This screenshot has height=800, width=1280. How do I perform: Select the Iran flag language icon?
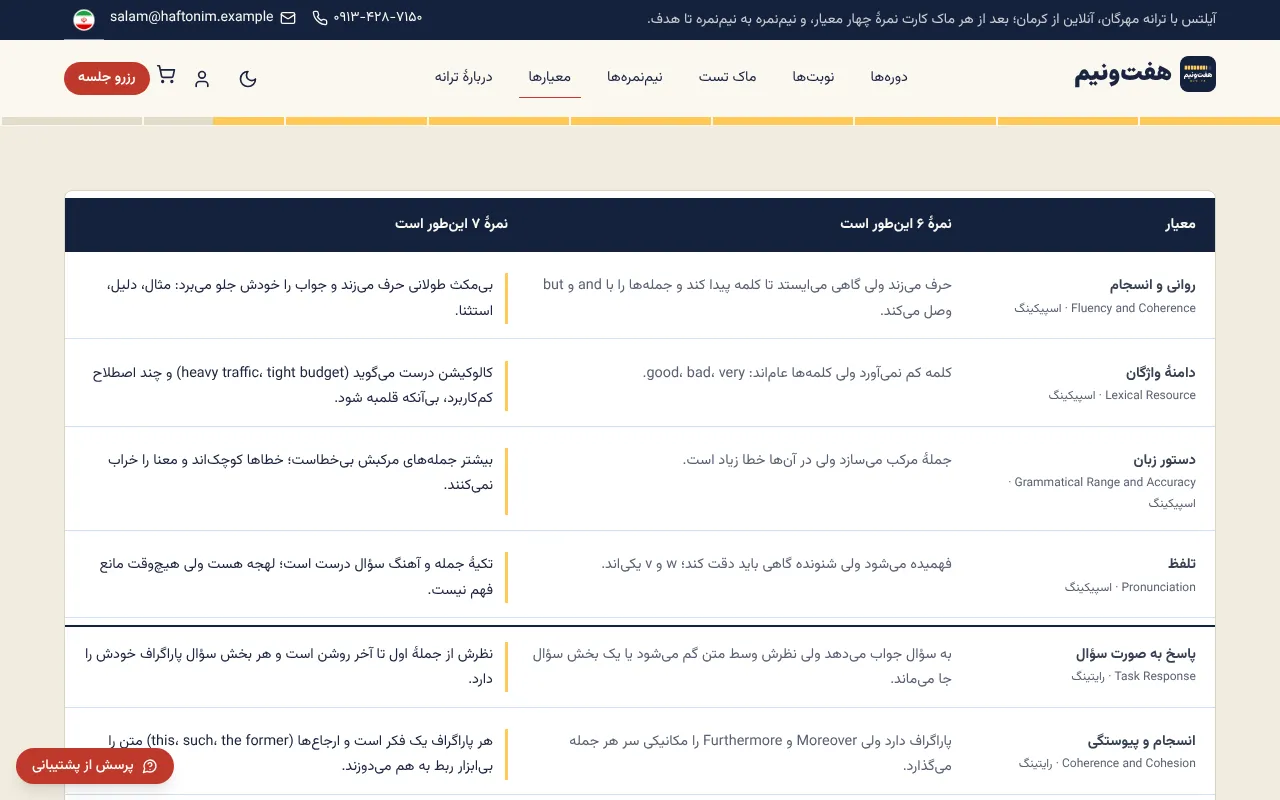[84, 19]
